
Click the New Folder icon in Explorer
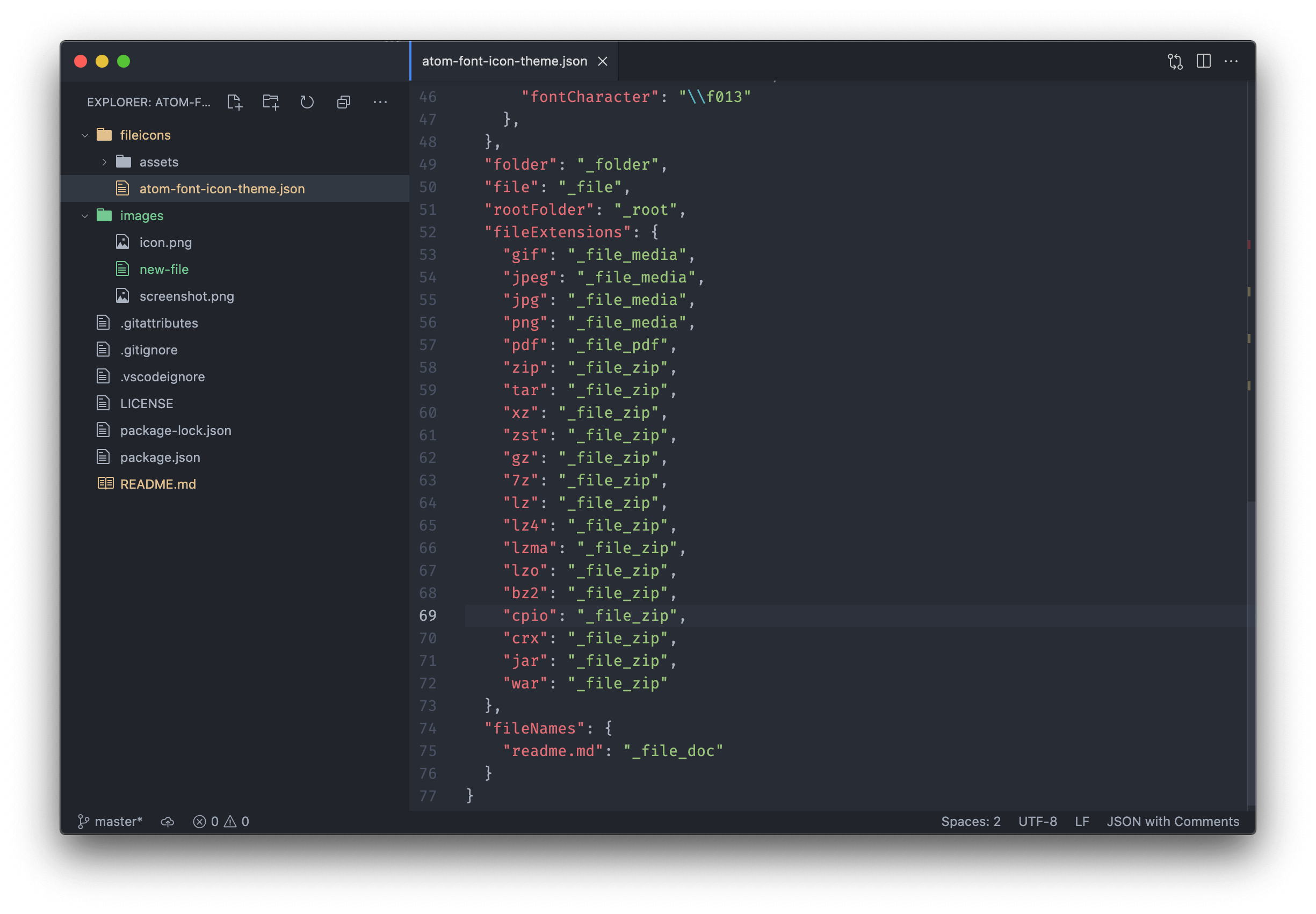click(271, 103)
